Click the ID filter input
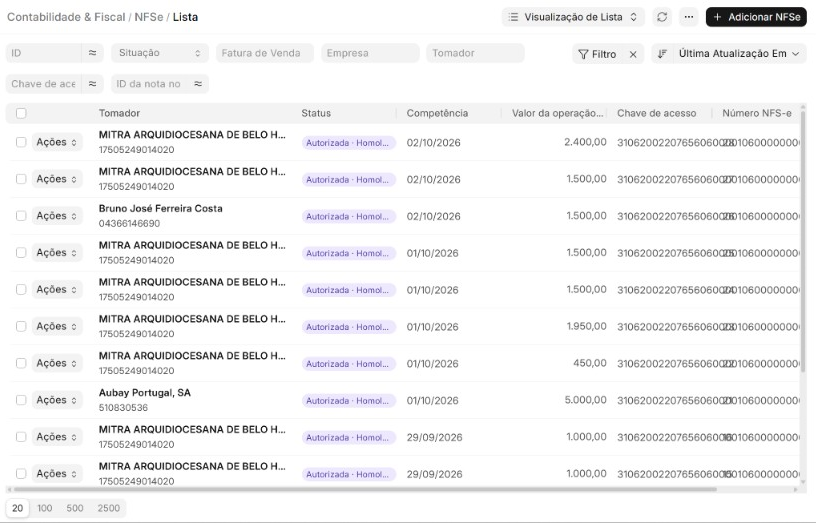 tap(44, 53)
